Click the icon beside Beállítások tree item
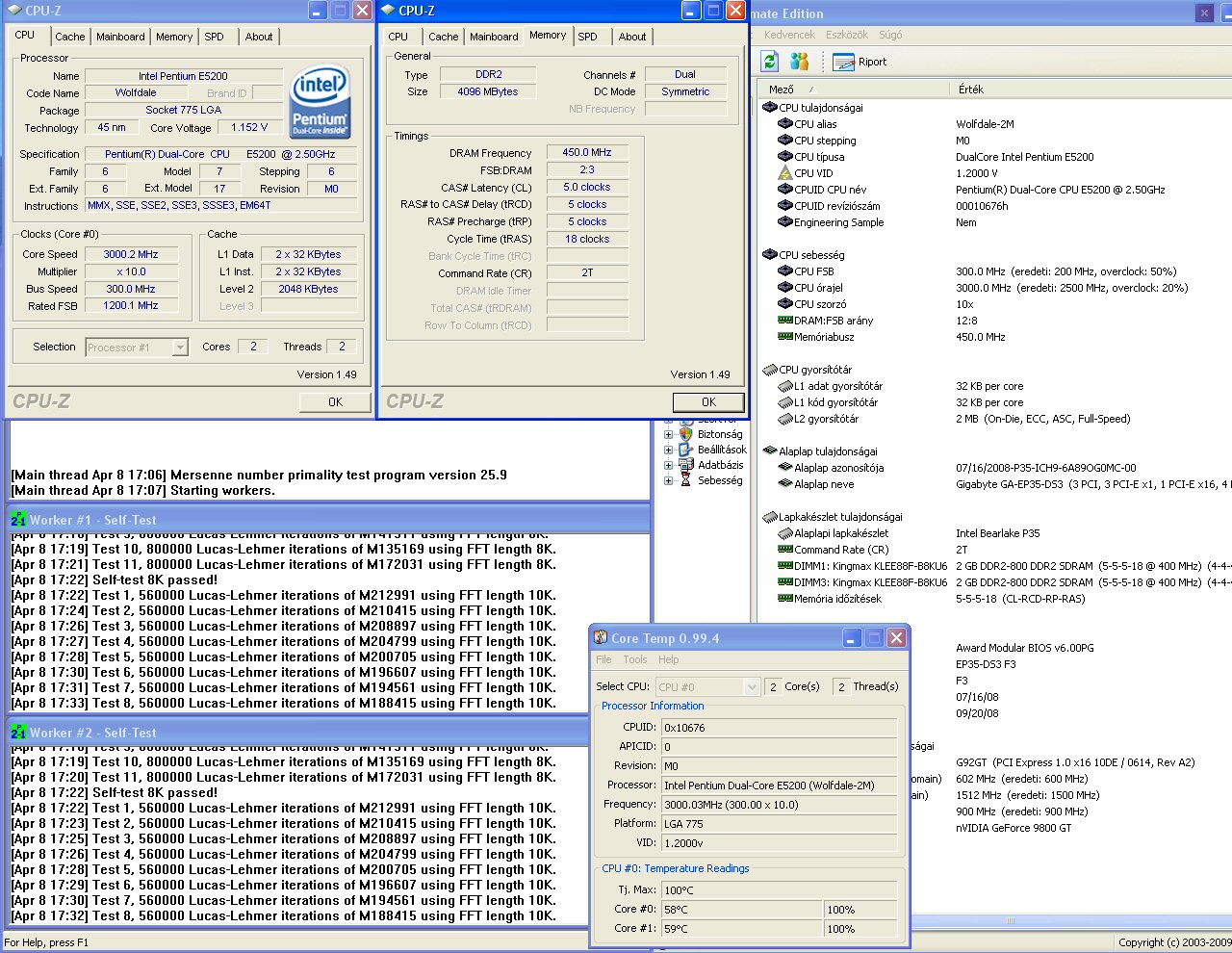 685,450
